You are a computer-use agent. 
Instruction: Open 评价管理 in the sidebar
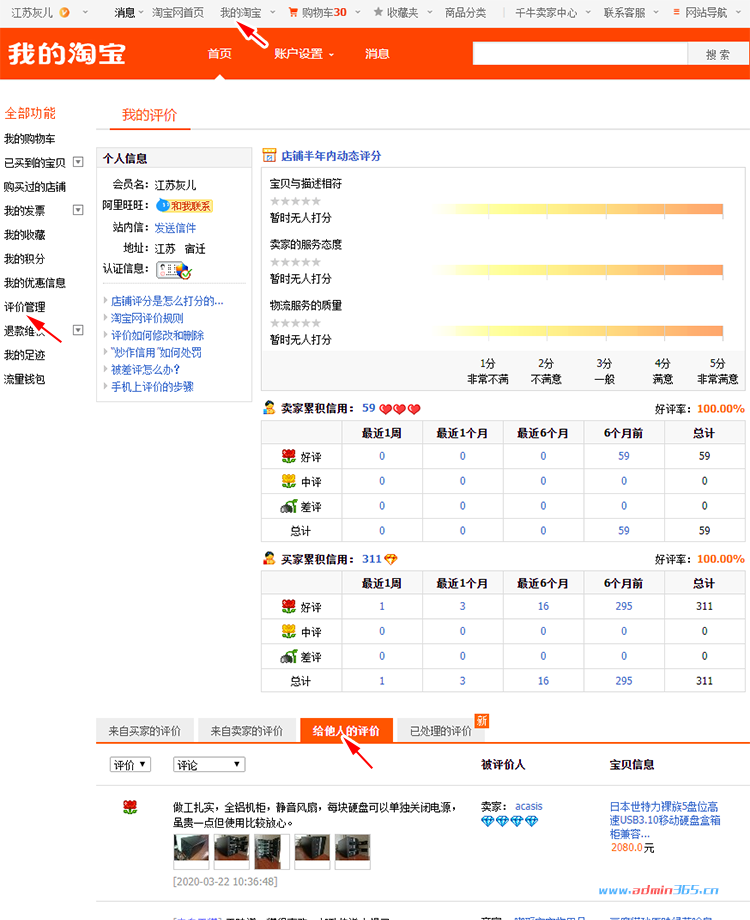(25, 307)
